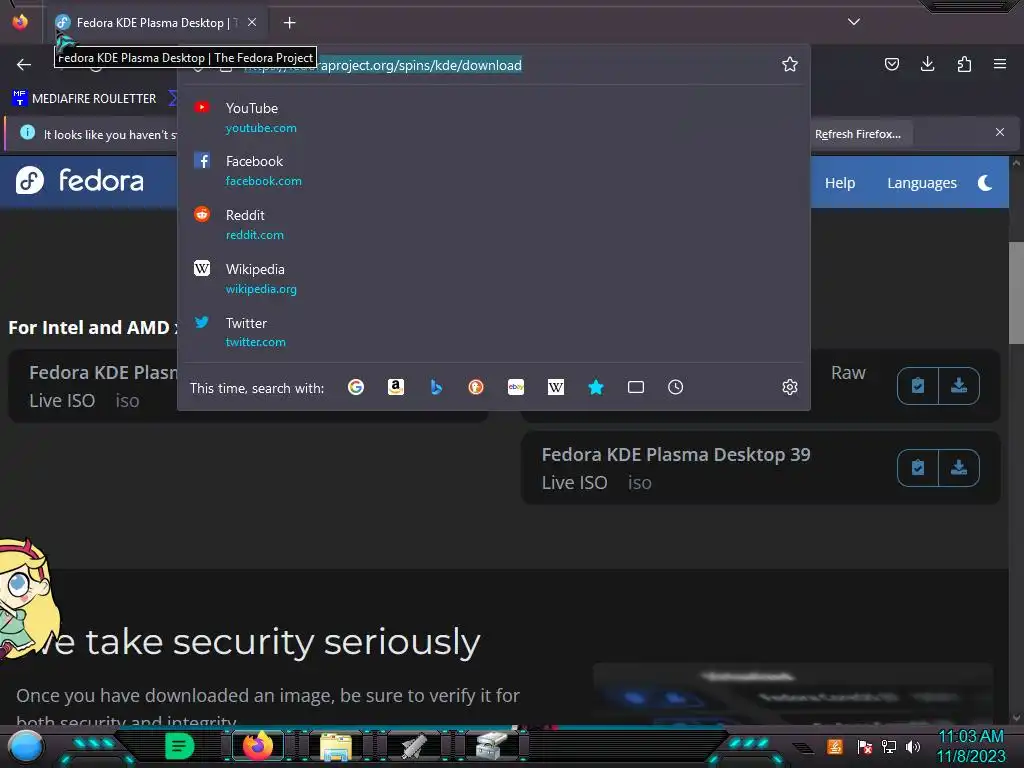1024x768 pixels.
Task: Open Firefox application hamburger menu
Action: pyautogui.click(x=1000, y=64)
